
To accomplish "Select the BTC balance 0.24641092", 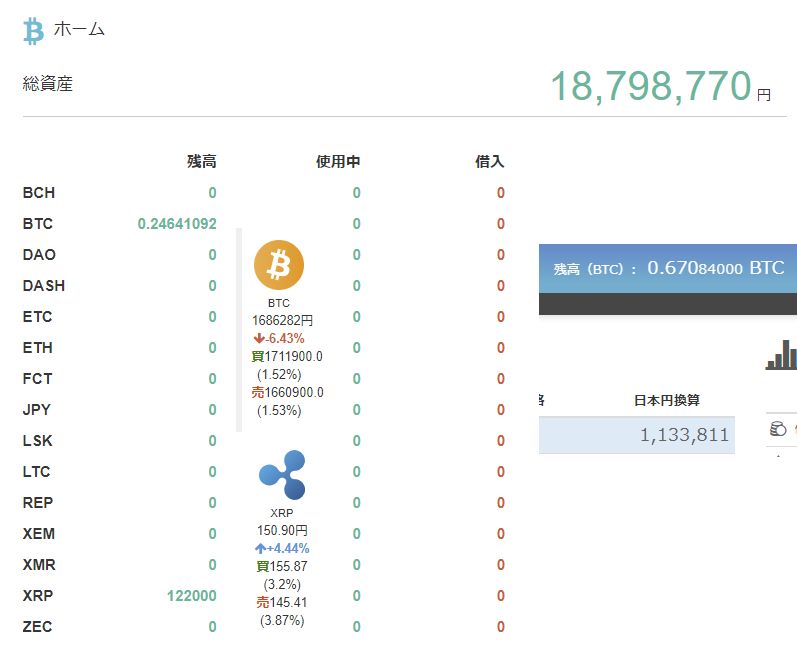I will pyautogui.click(x=177, y=224).
